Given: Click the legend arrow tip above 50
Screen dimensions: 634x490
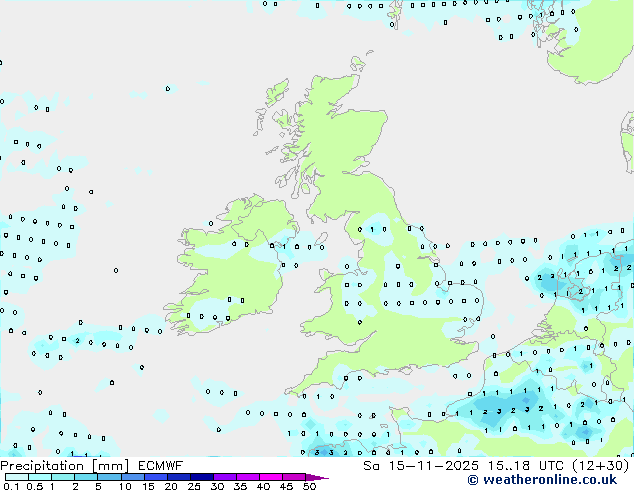Looking at the screenshot, I should [317, 477].
